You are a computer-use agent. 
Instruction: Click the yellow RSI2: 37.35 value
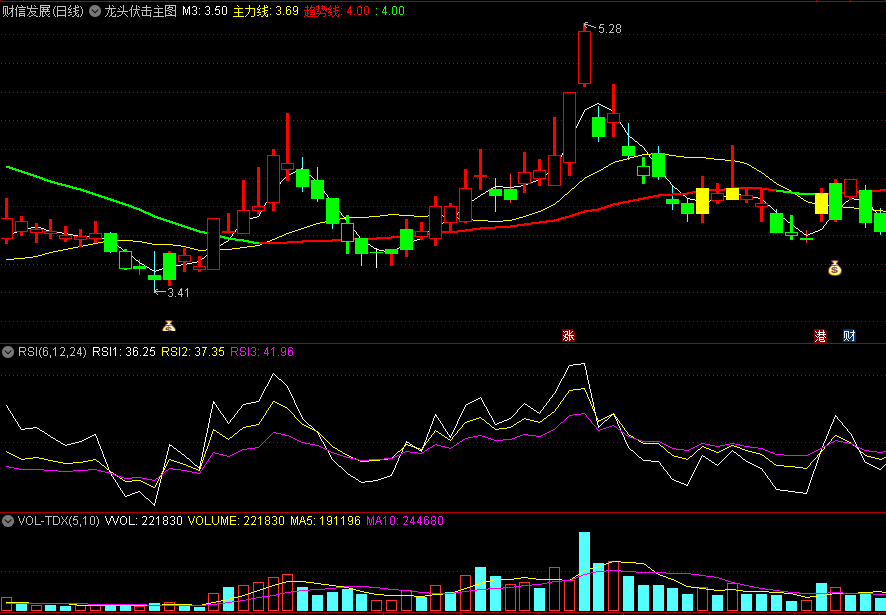194,352
